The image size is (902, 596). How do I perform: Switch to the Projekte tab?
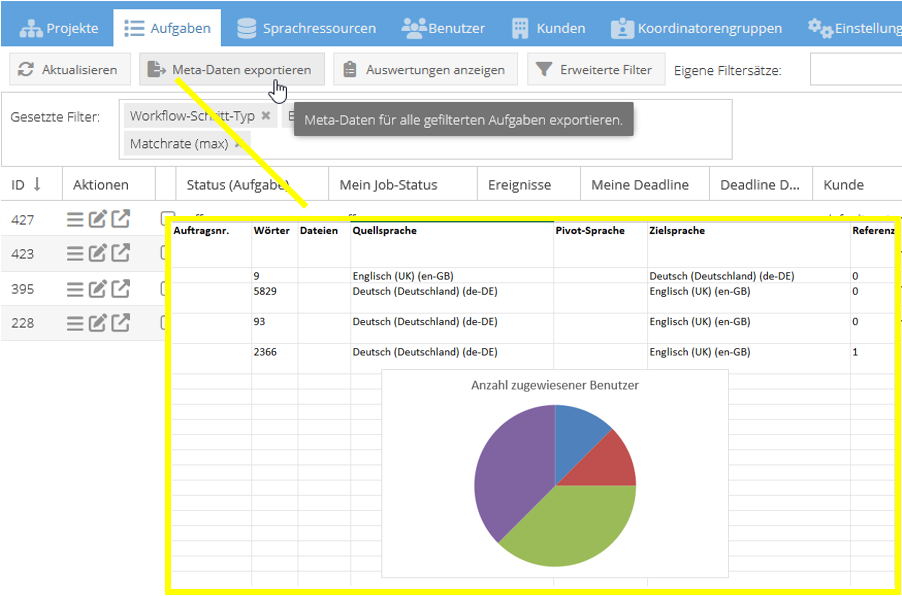tap(59, 28)
